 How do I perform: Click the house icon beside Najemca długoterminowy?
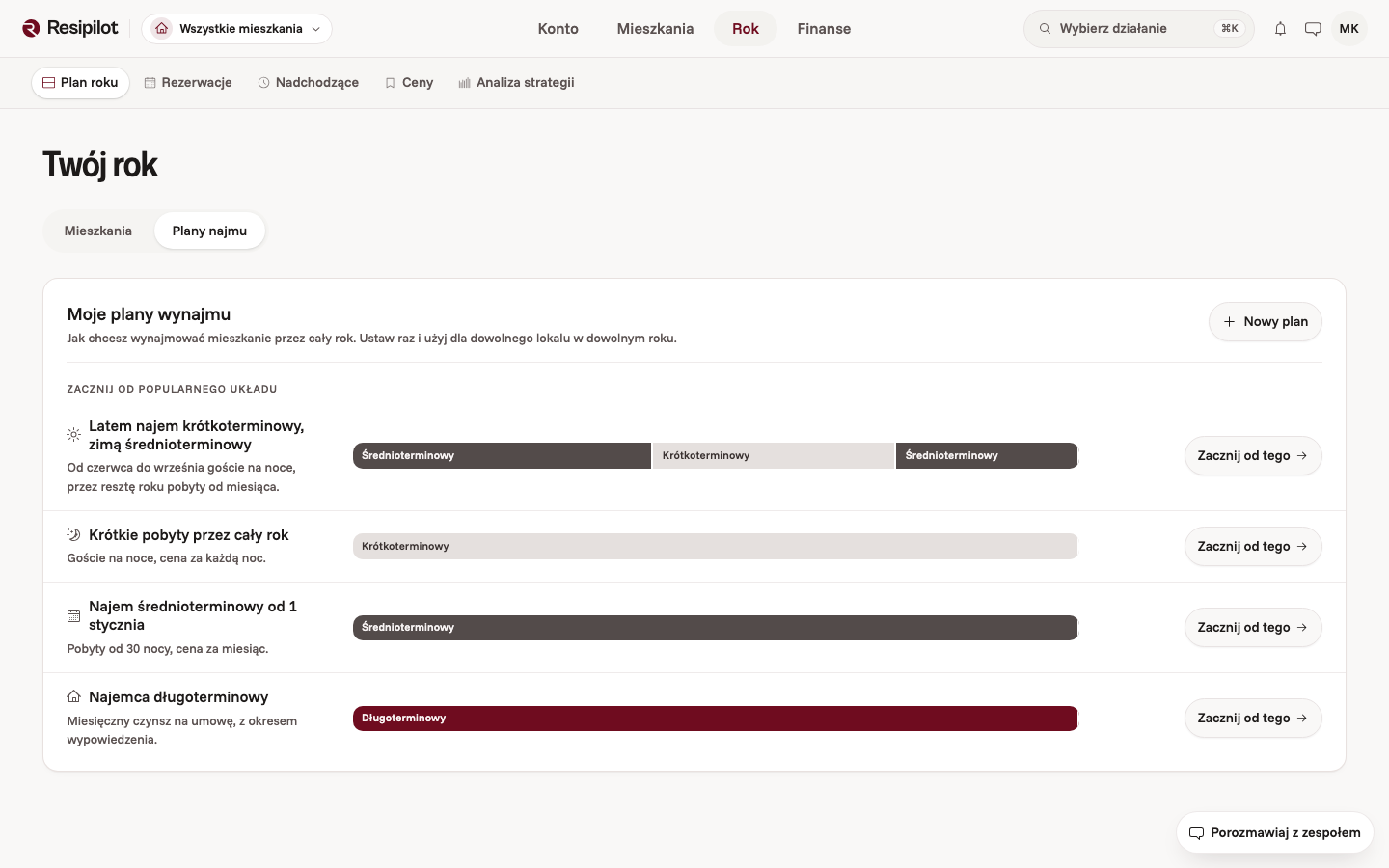(x=73, y=696)
